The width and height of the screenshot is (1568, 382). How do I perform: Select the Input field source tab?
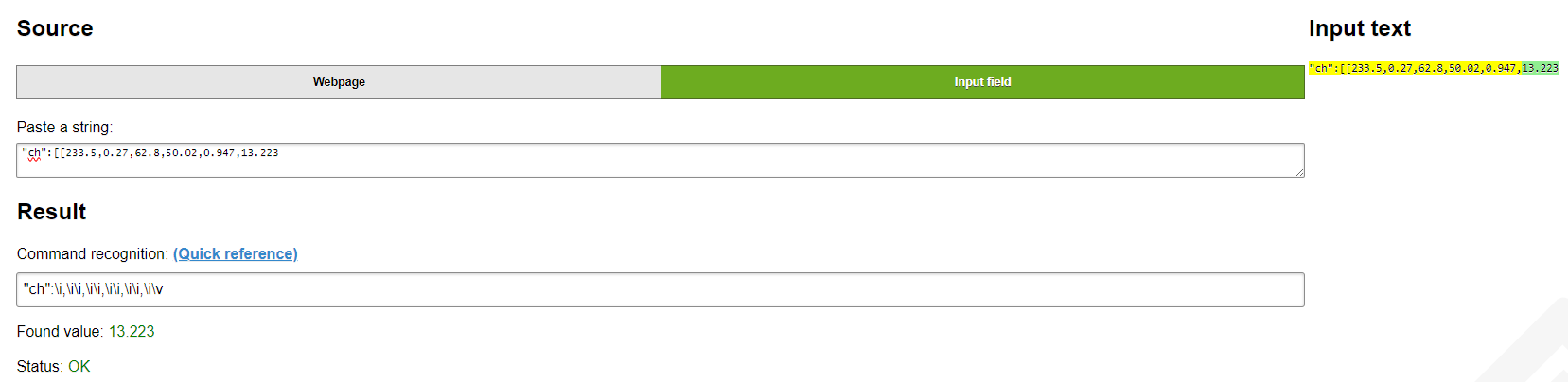click(x=982, y=82)
